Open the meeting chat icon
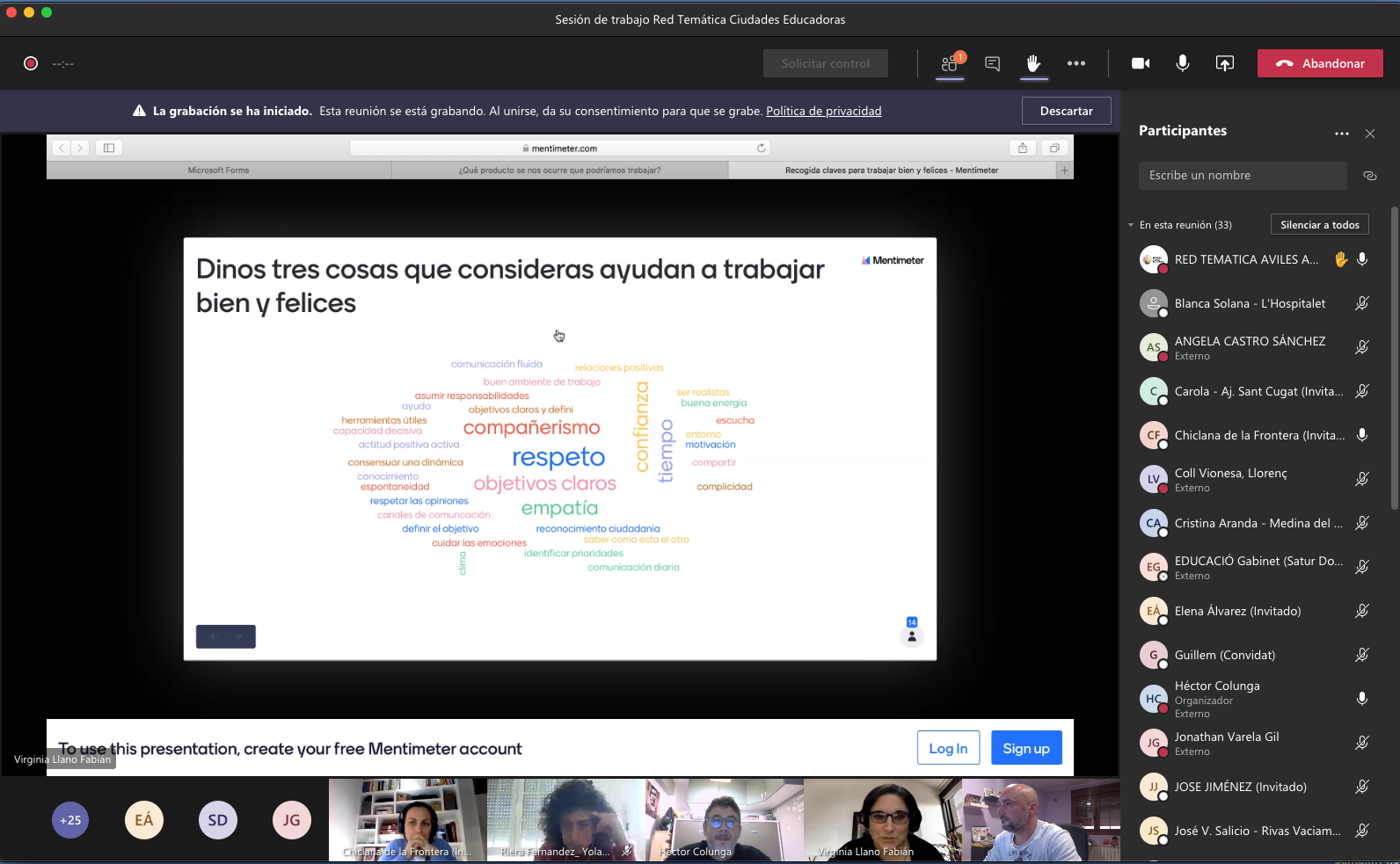Viewport: 1400px width, 864px height. pyautogui.click(x=992, y=63)
